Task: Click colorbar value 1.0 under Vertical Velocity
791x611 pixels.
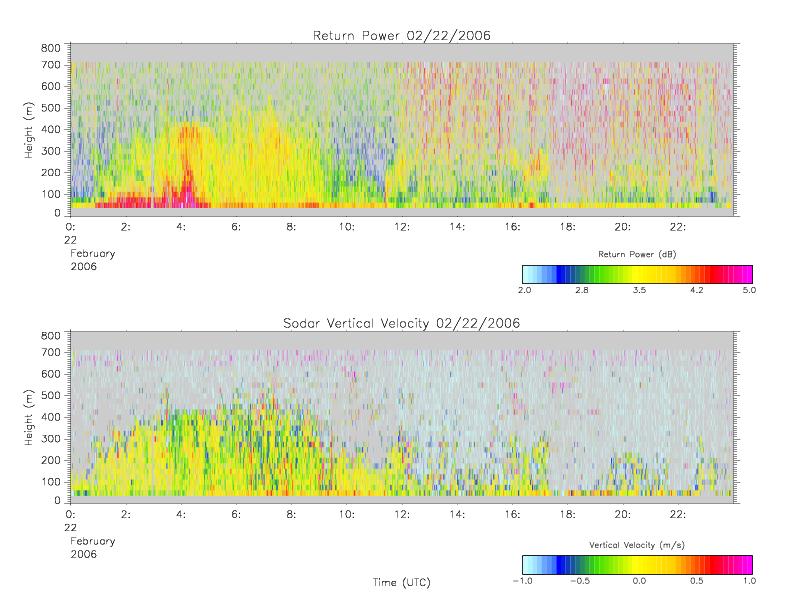Action: click(x=749, y=581)
